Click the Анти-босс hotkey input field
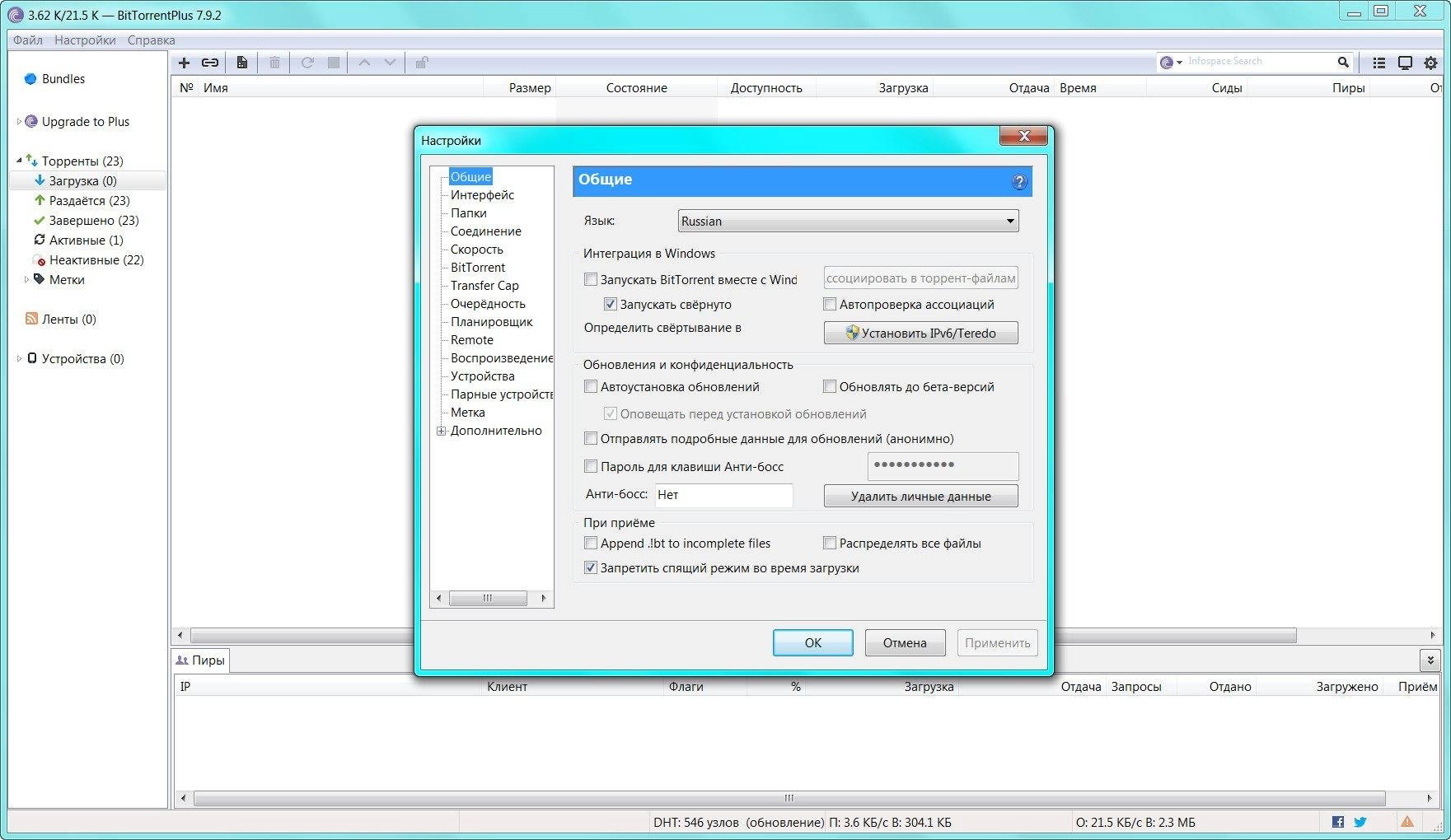 click(723, 495)
